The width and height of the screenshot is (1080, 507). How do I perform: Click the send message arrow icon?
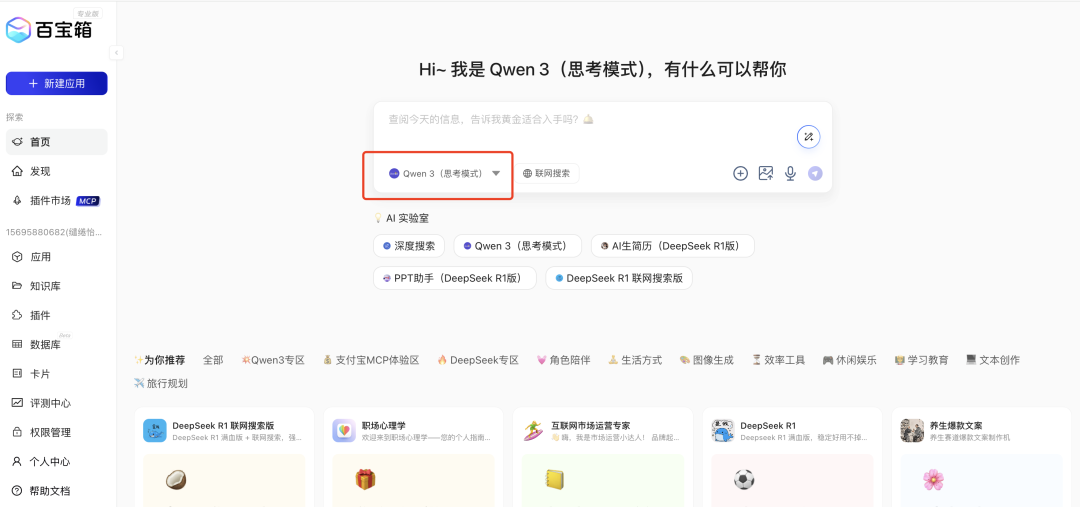click(816, 174)
